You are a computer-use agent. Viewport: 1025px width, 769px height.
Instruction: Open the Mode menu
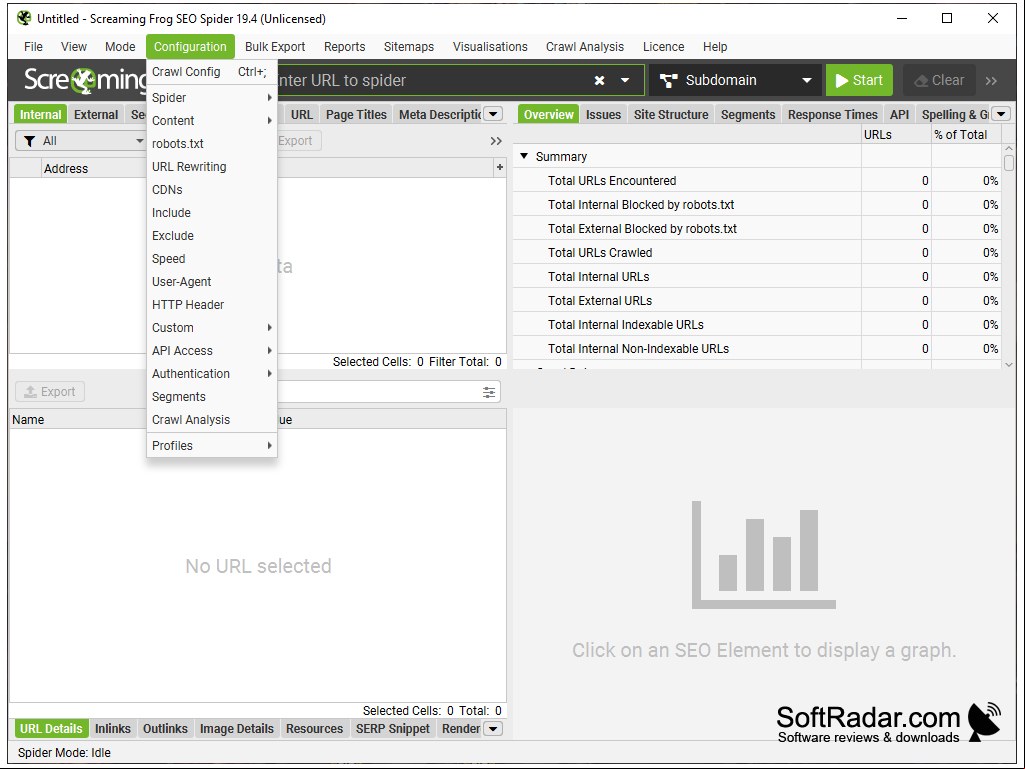click(x=120, y=46)
